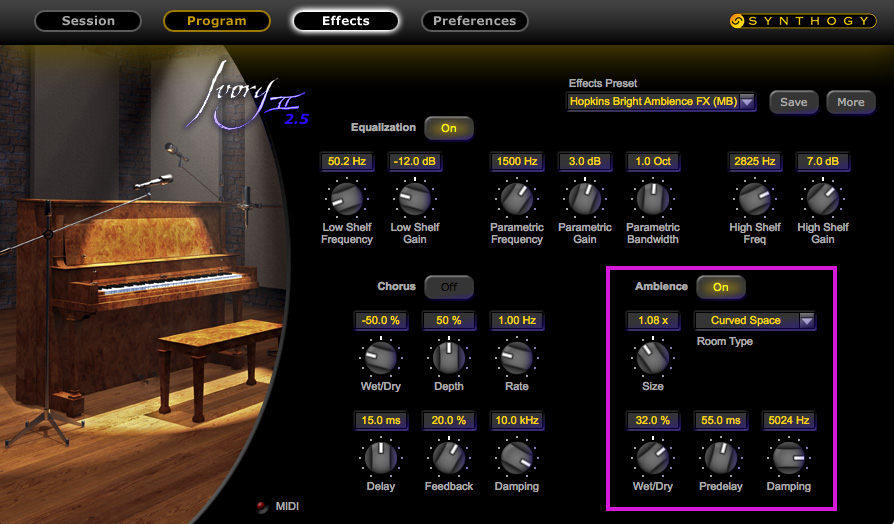Click the Chorus Depth knob
The height and width of the screenshot is (524, 894).
[449, 358]
